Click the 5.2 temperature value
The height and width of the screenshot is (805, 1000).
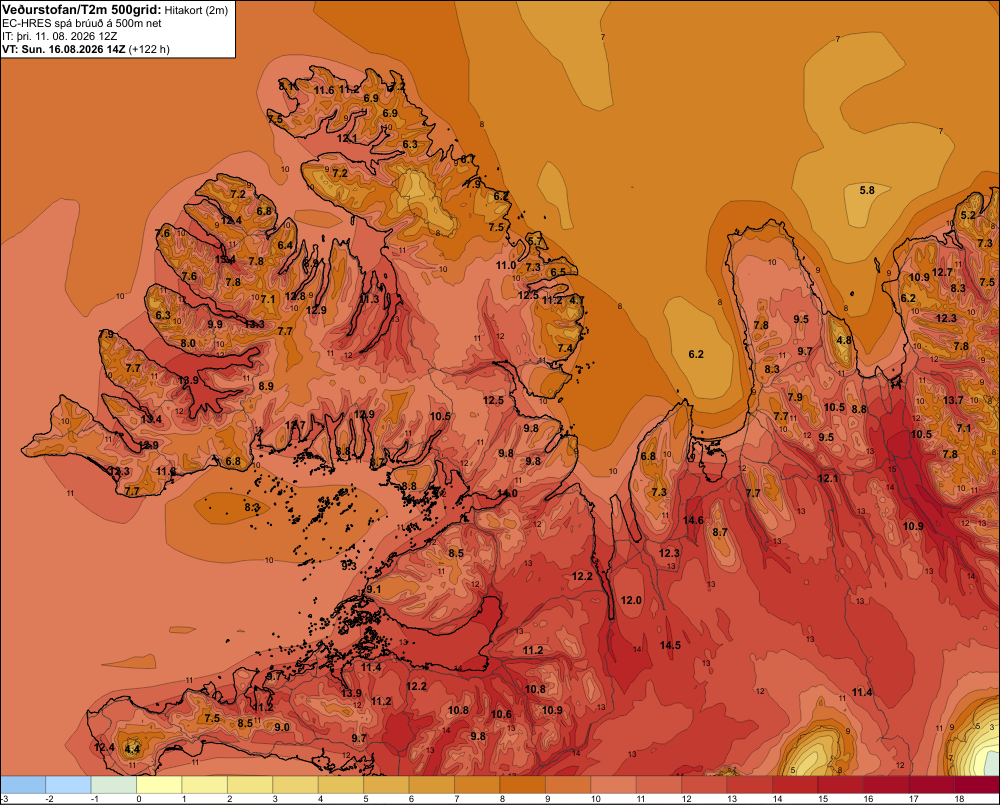(968, 215)
